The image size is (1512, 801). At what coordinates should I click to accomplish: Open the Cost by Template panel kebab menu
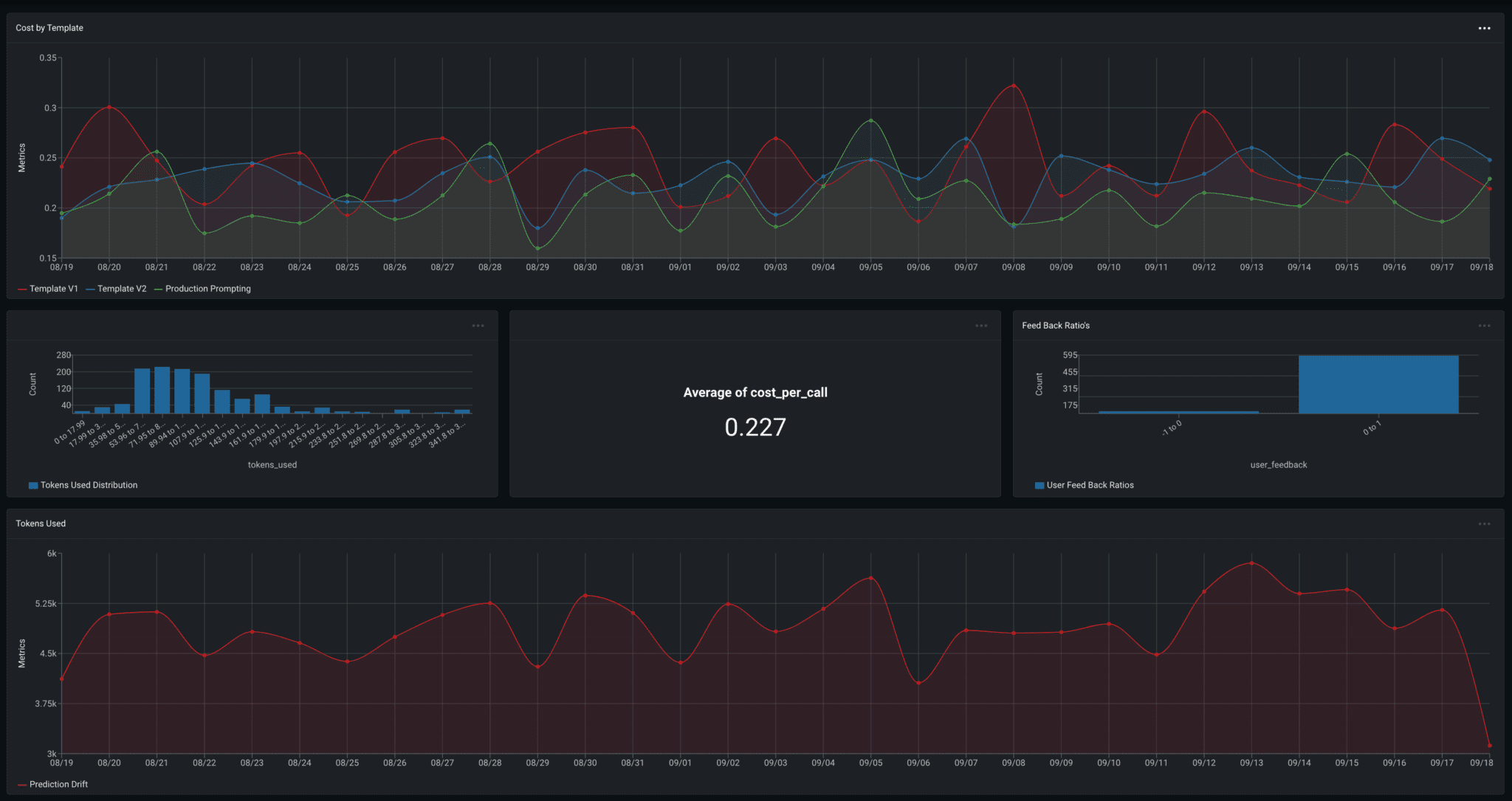pos(1485,27)
